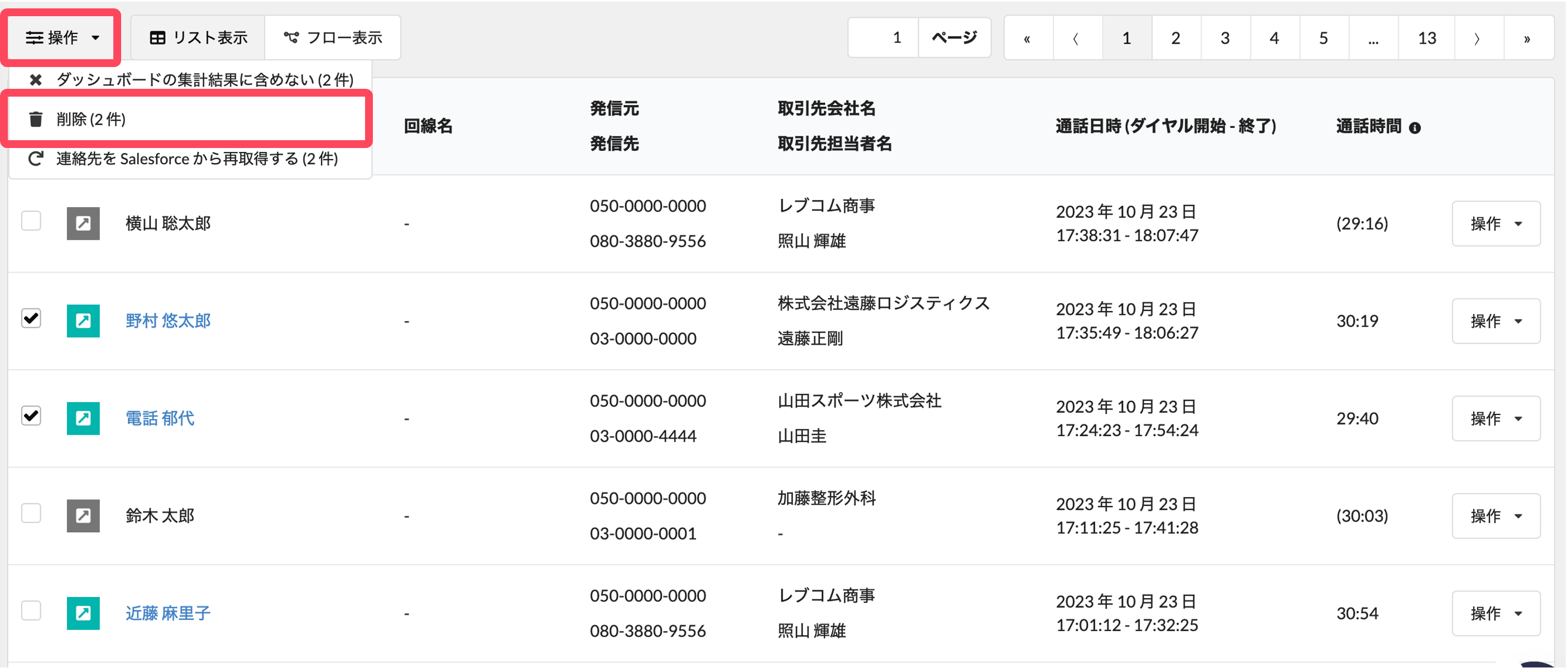Open call record icon for 野村 悠太郎

click(x=83, y=321)
